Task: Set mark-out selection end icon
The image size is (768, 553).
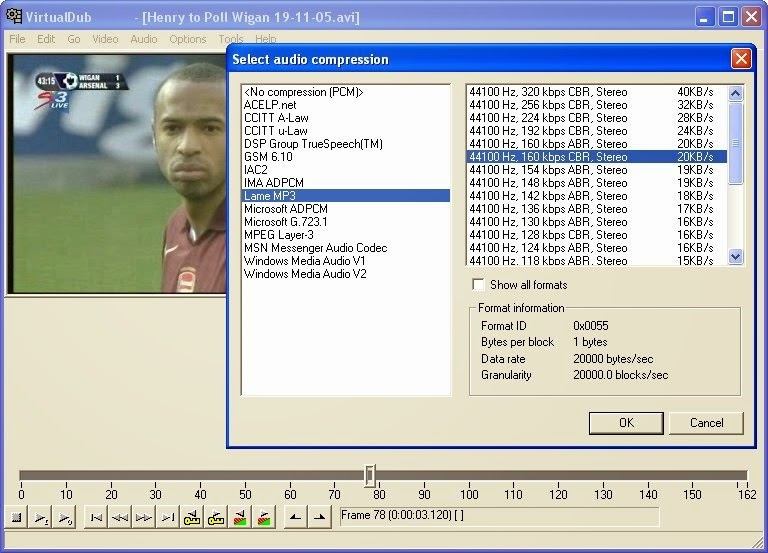Action: pos(319,517)
